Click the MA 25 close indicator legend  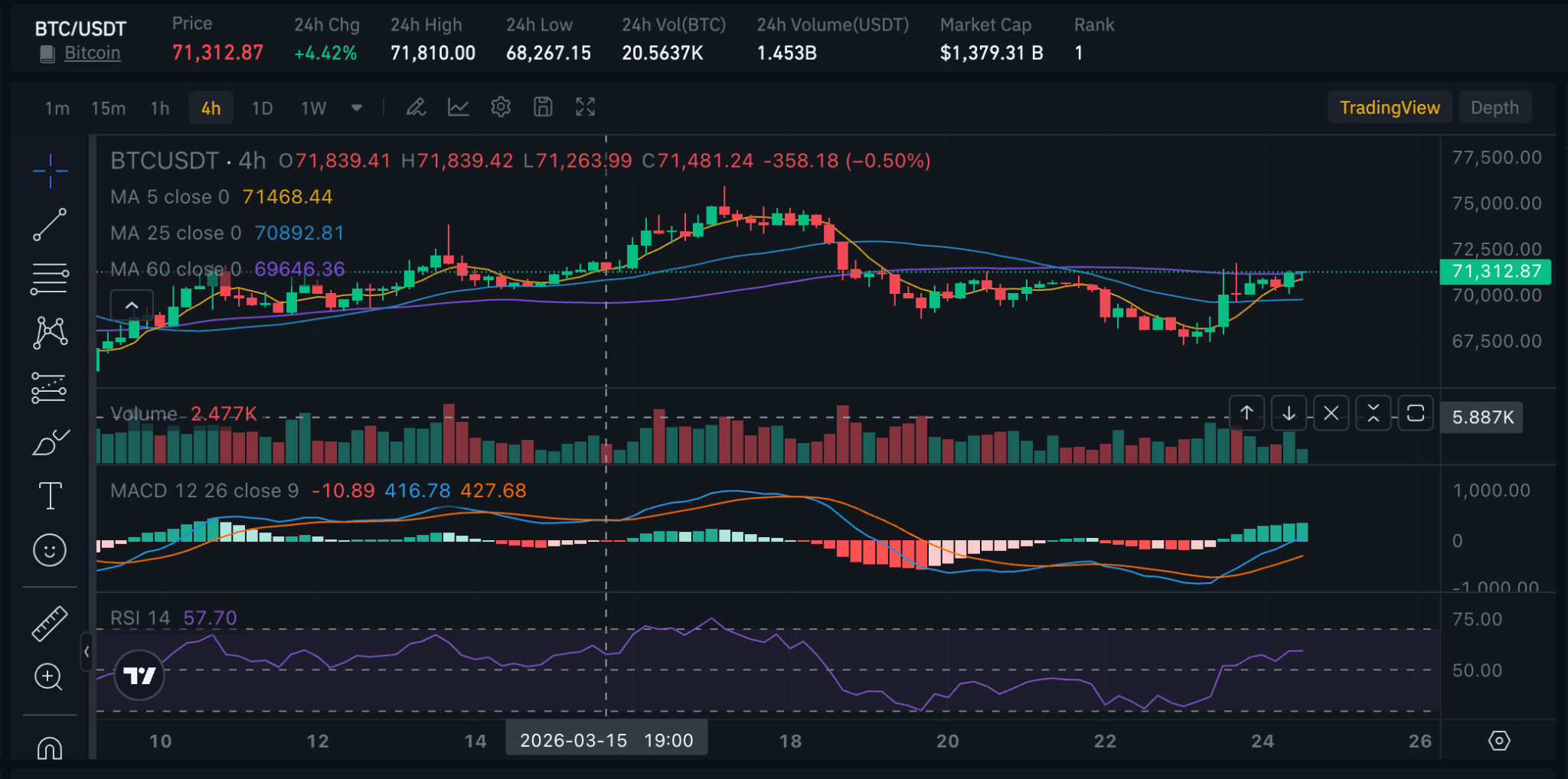[x=227, y=233]
